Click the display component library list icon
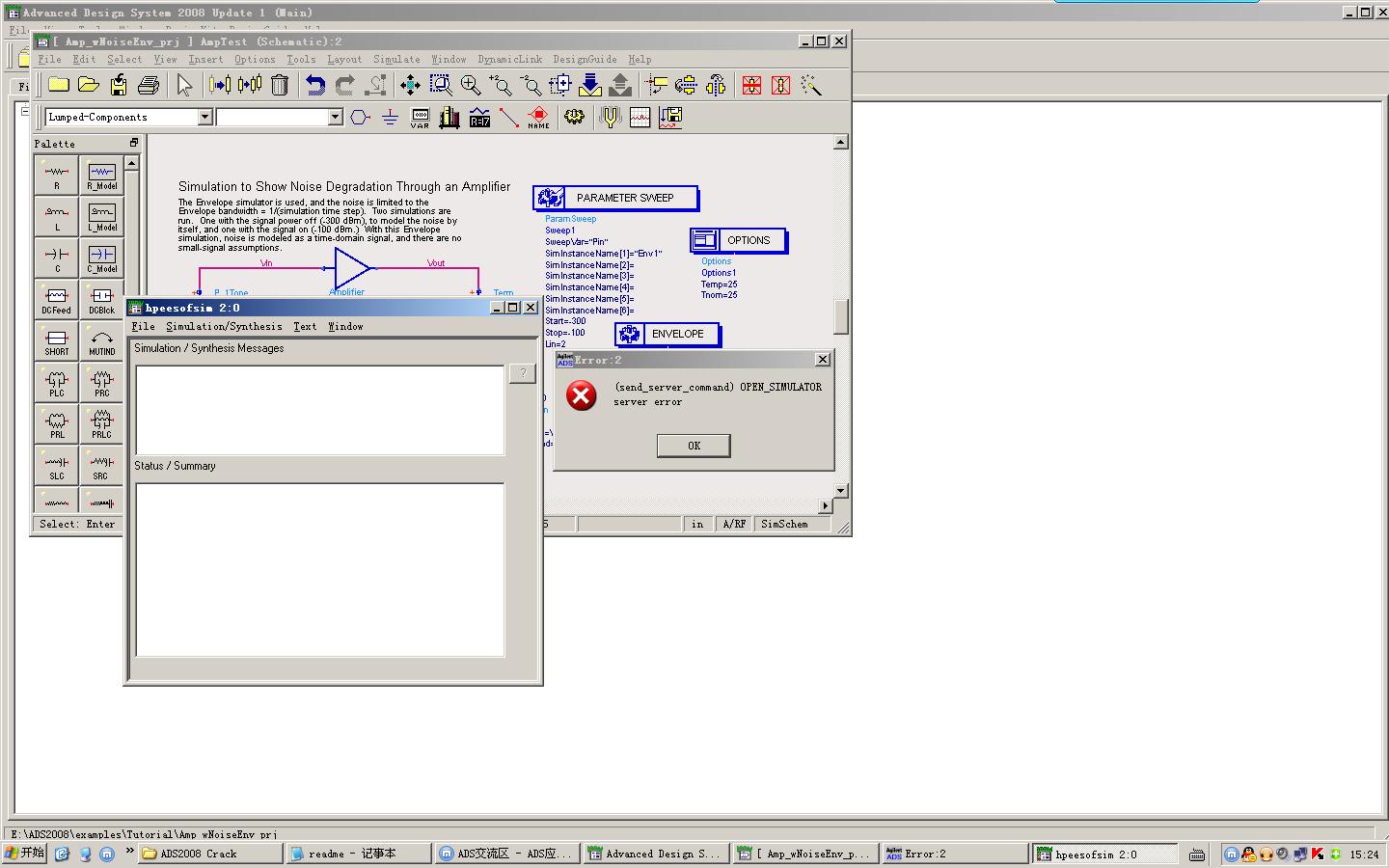Image resolution: width=1389 pixels, height=868 pixels. (449, 117)
